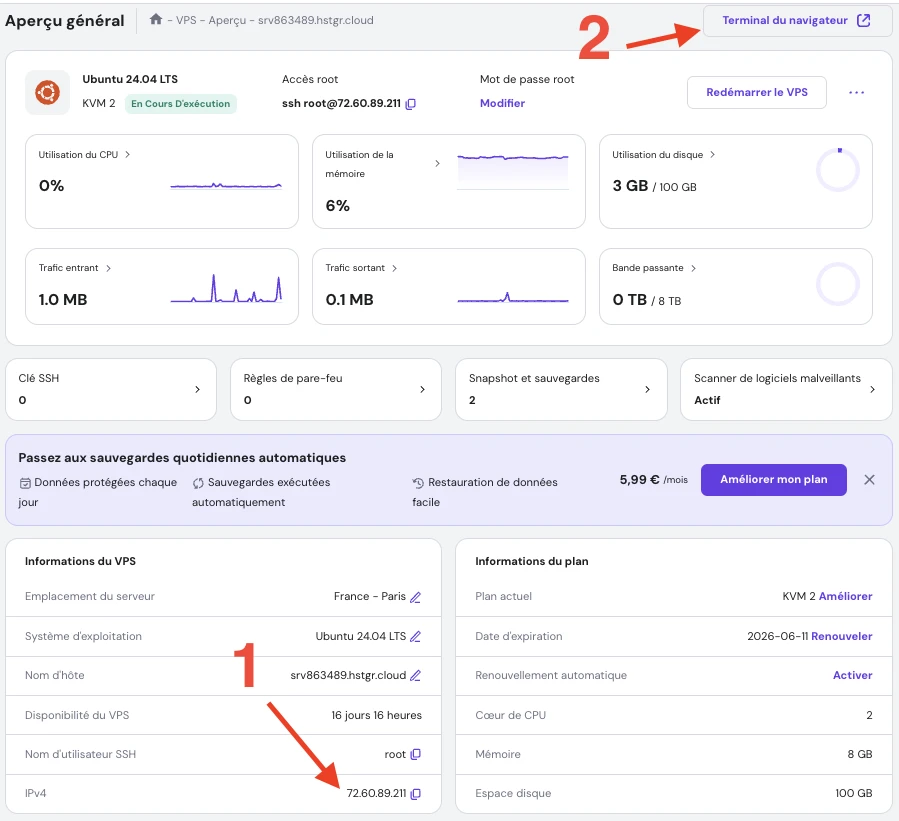Edit the server location France - Paris
Image resolution: width=899 pixels, height=821 pixels.
pyautogui.click(x=416, y=597)
